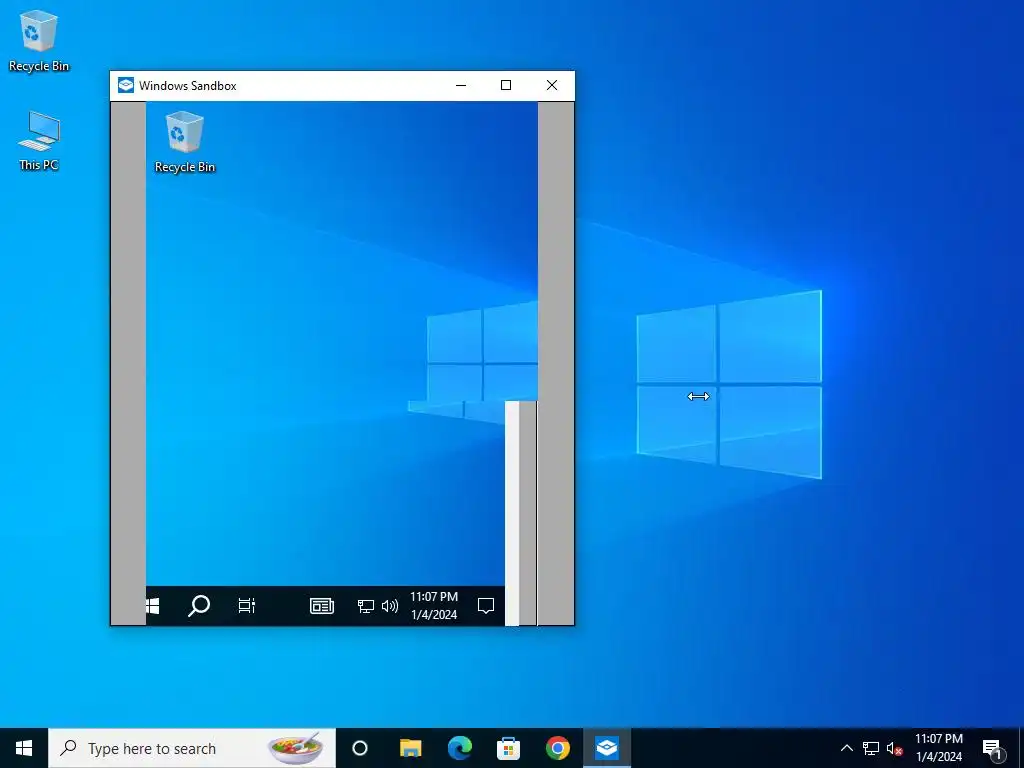The width and height of the screenshot is (1024, 768).
Task: Click the 'Type here to search' box
Action: pos(192,748)
